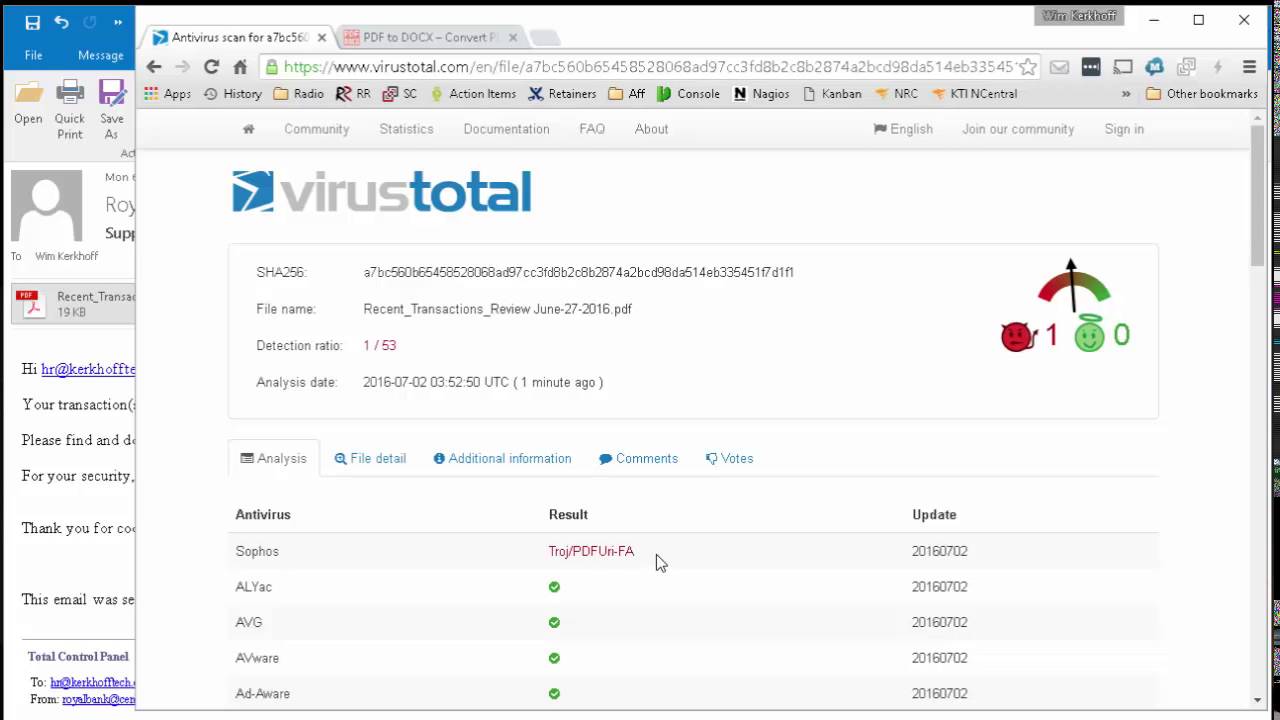Viewport: 1280px width, 720px height.
Task: Click the Outlook Save icon in quick access toolbar
Action: [x=33, y=22]
